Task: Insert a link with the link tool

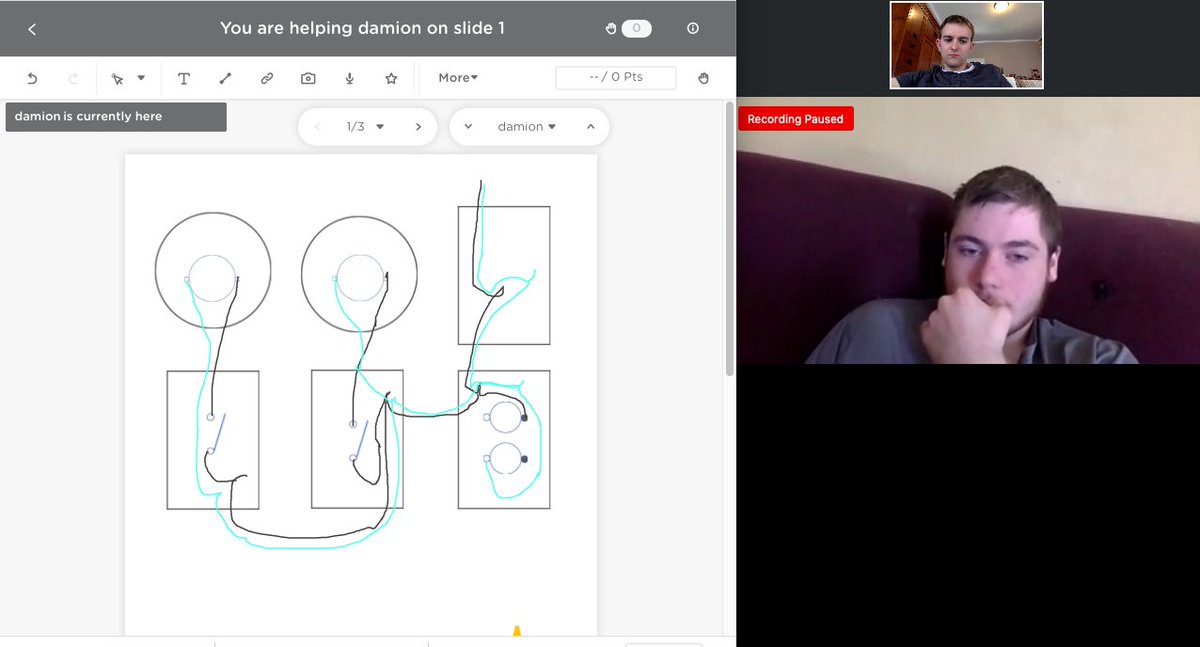Action: pos(267,78)
